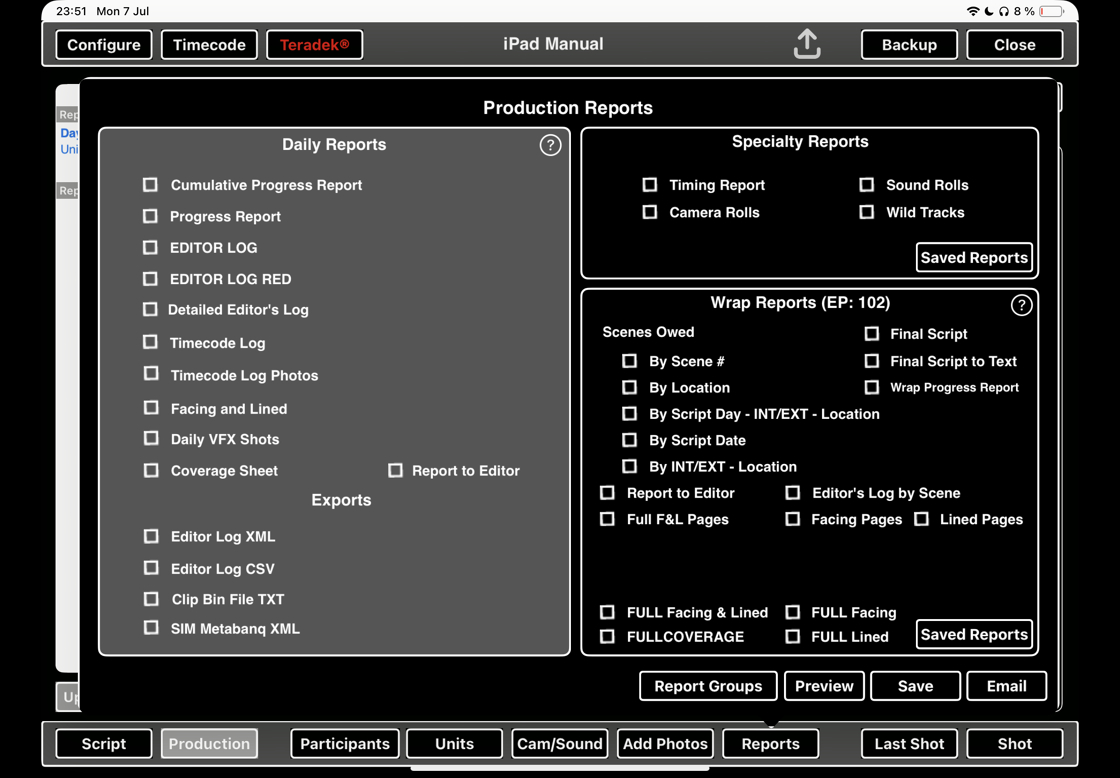
Task: Click the Backup button
Action: point(909,44)
